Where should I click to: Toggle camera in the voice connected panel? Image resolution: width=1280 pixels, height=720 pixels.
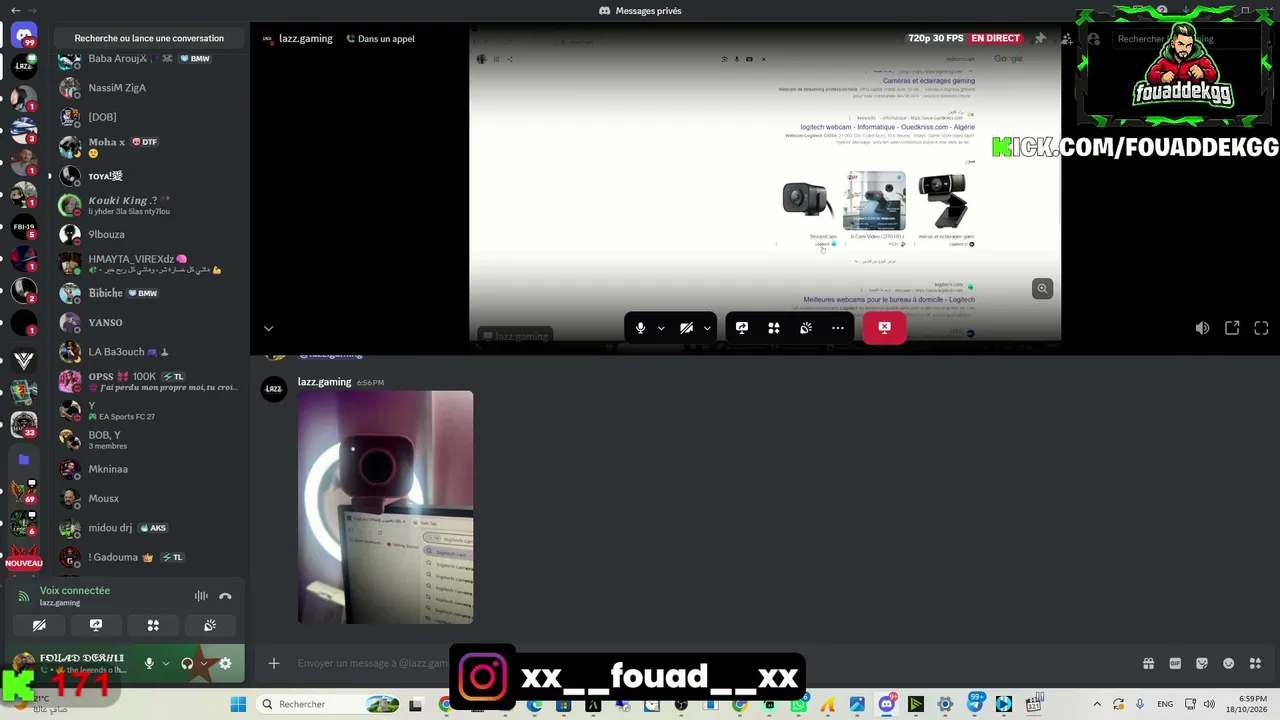point(39,625)
